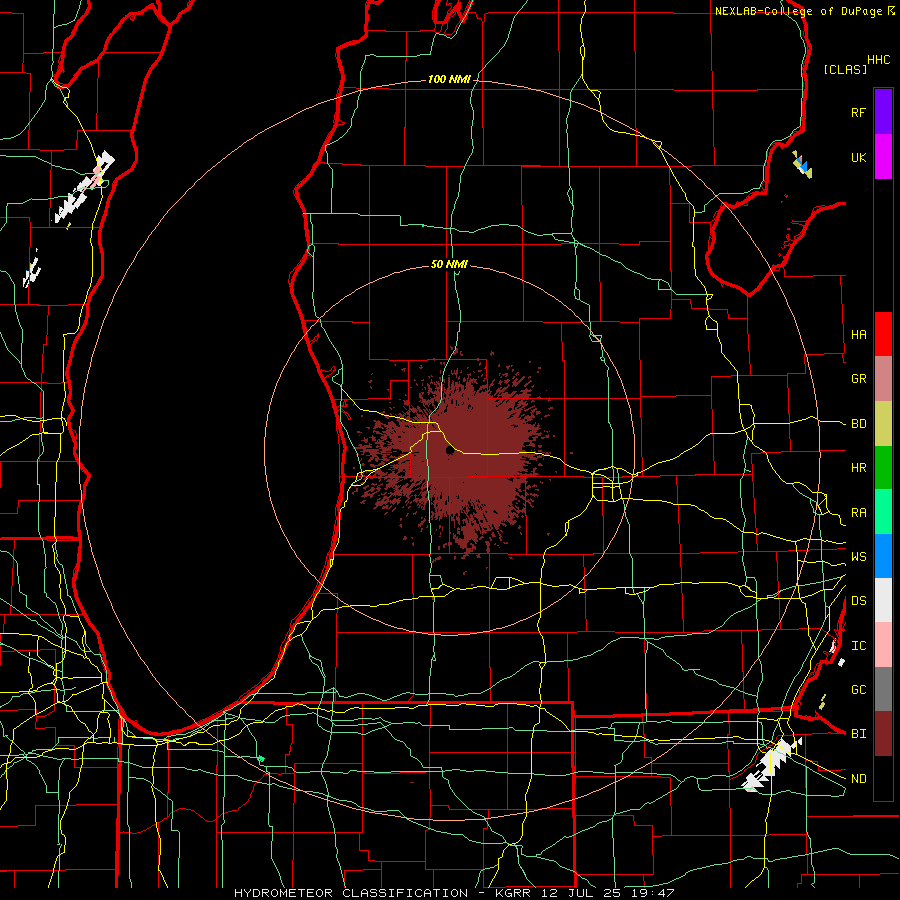Screen dimensions: 900x900
Task: Click the black radar site dot at center
Action: pos(450,451)
